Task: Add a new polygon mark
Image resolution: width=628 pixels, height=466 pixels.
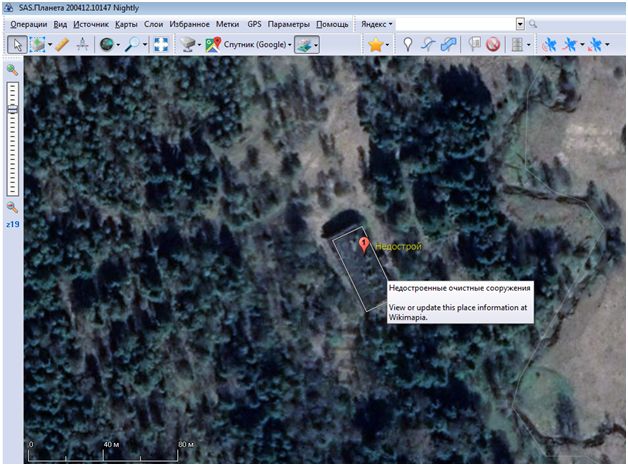Action: [x=448, y=44]
